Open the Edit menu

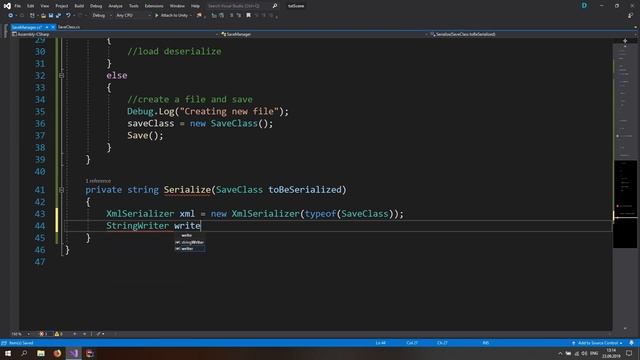pos(31,6)
